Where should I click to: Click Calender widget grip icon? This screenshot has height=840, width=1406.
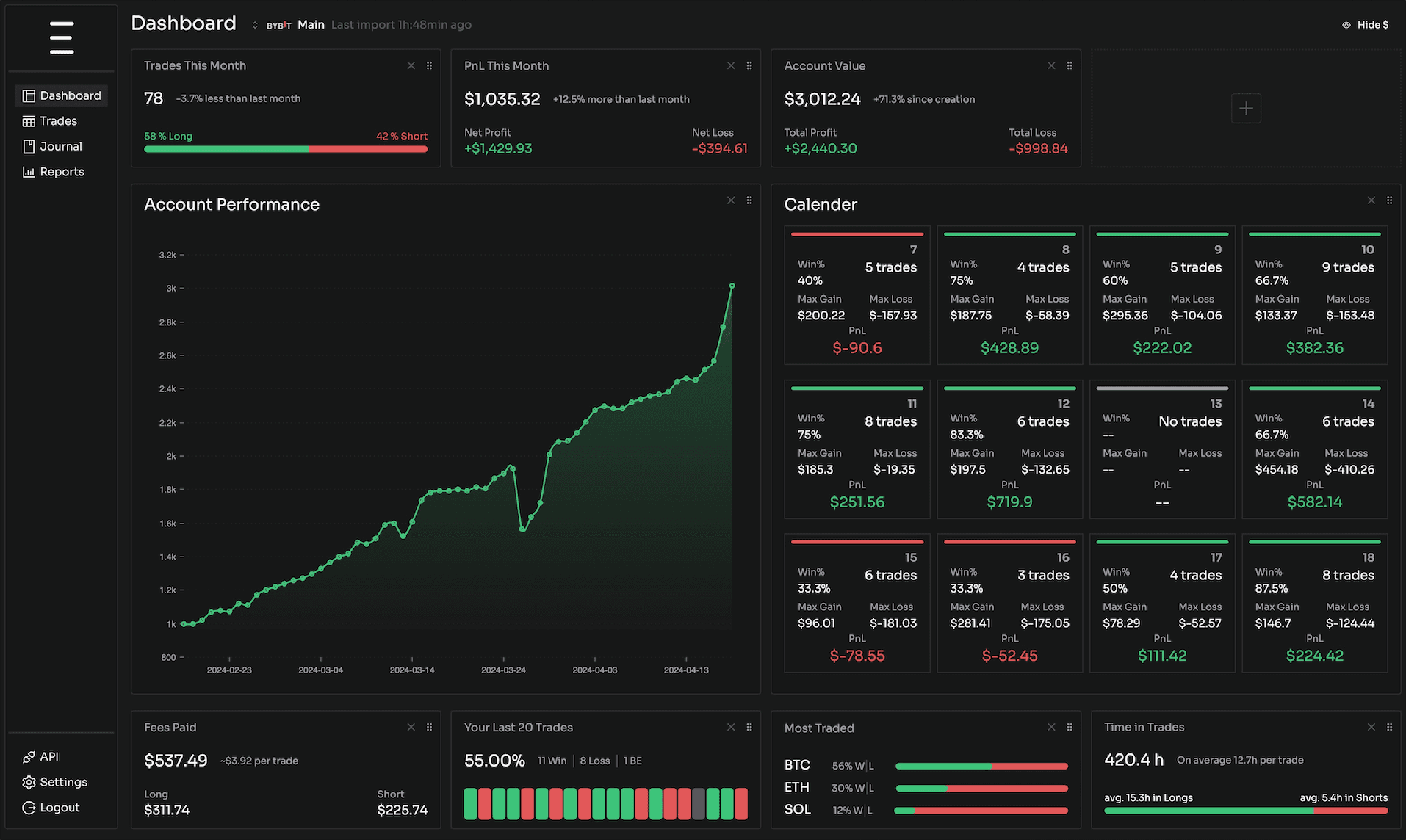pos(1389,200)
